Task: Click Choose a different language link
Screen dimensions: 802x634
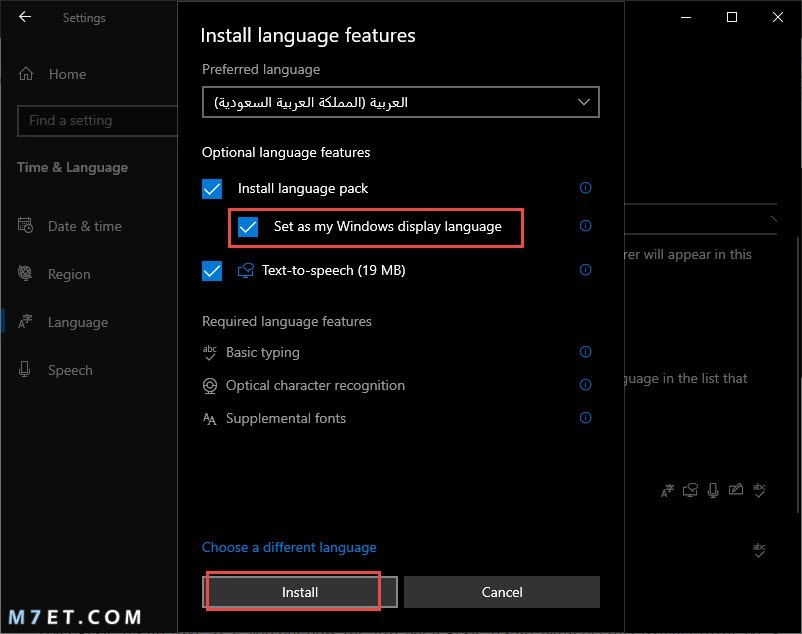Action: tap(289, 547)
